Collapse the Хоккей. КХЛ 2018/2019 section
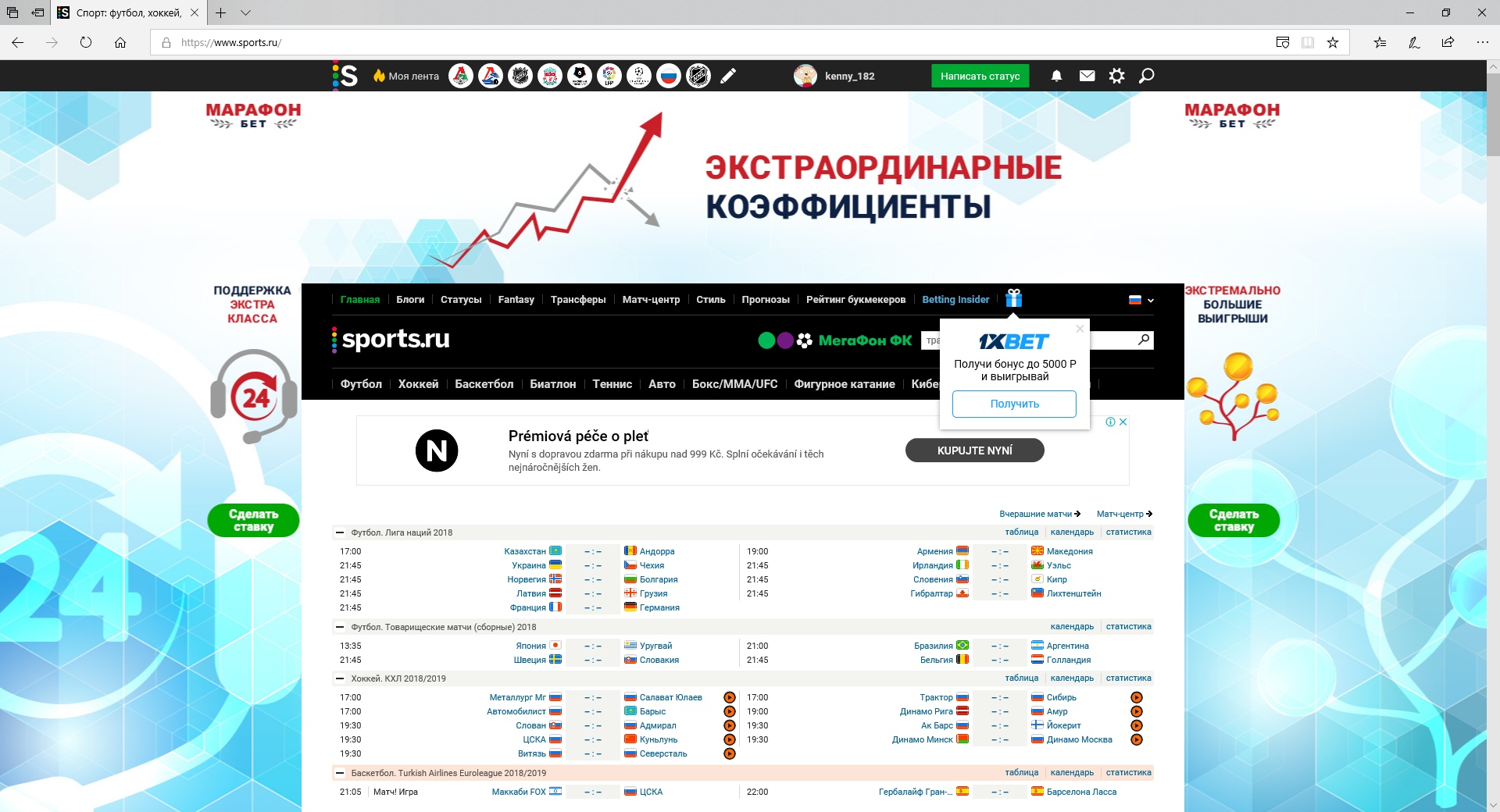Viewport: 1500px width, 812px height. [x=340, y=678]
